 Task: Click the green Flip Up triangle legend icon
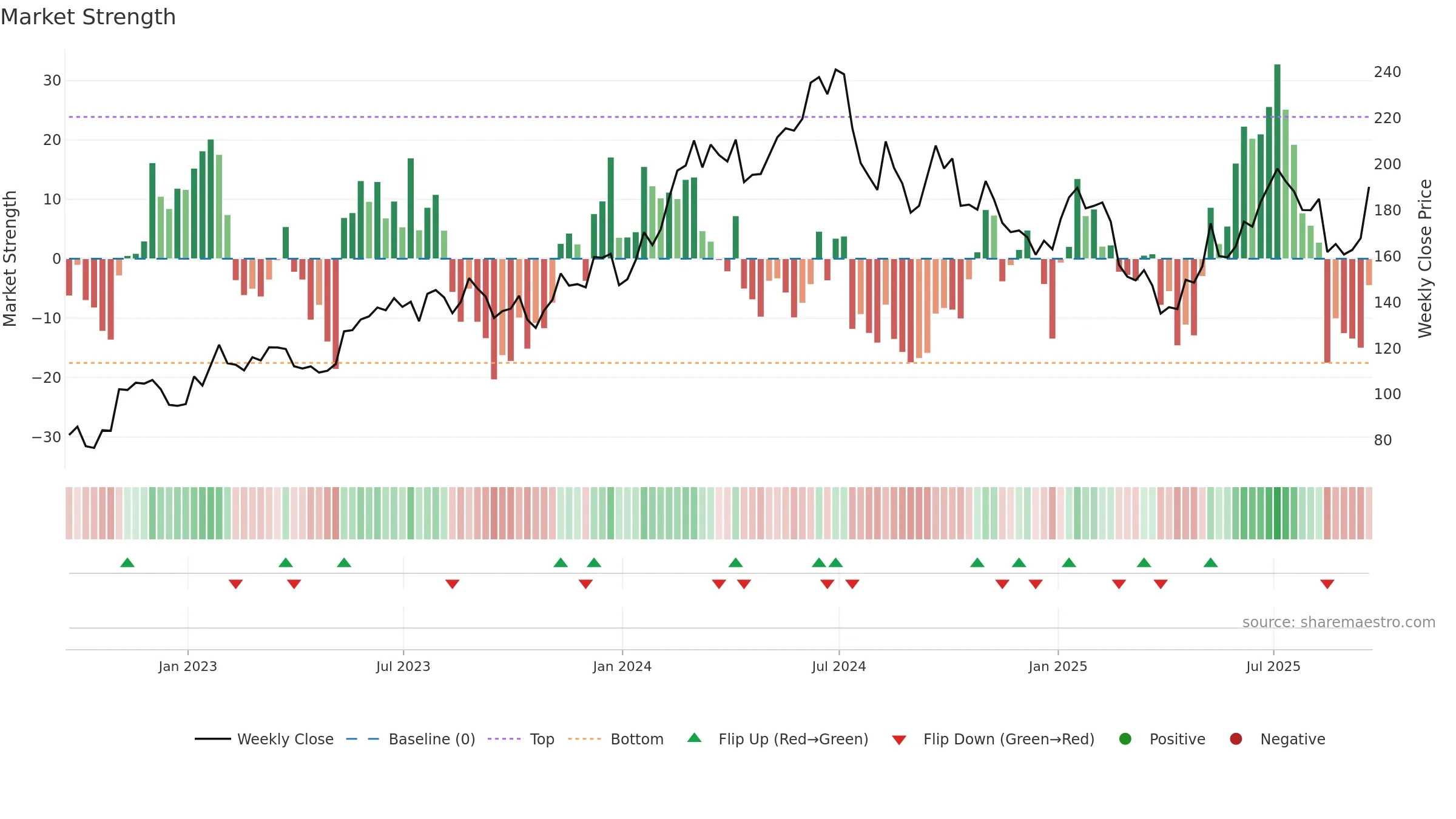point(695,738)
